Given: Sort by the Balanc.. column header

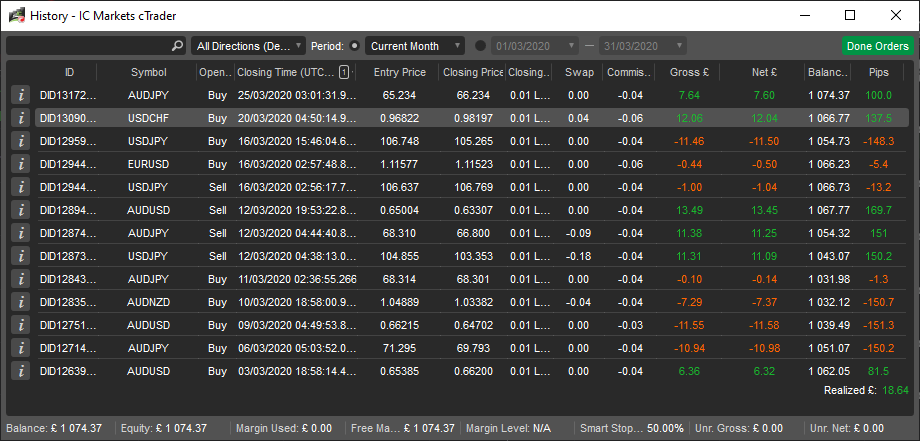Looking at the screenshot, I should tap(828, 73).
